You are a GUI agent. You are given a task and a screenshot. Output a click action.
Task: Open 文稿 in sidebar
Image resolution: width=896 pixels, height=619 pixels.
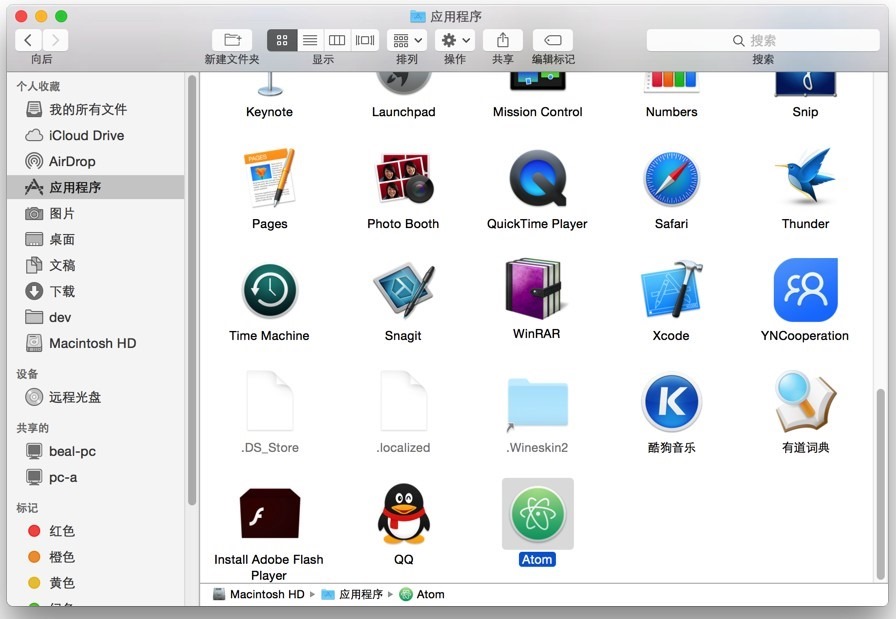tap(96, 265)
